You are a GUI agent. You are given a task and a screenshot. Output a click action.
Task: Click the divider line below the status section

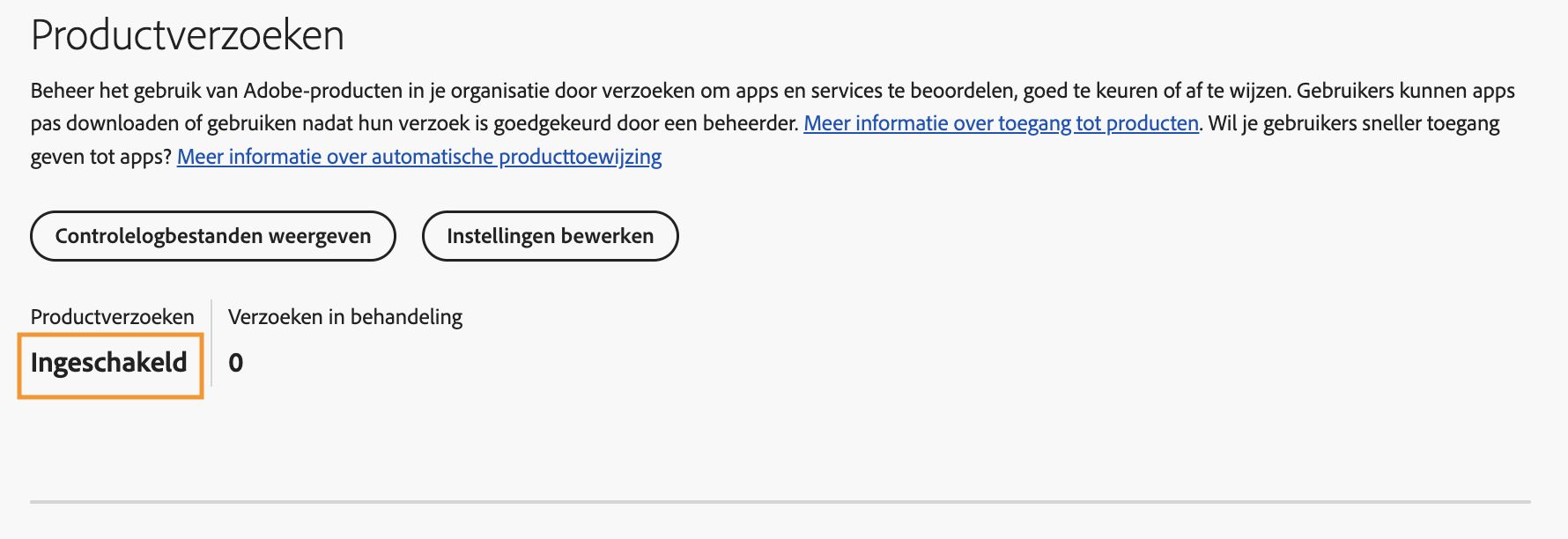(x=784, y=503)
